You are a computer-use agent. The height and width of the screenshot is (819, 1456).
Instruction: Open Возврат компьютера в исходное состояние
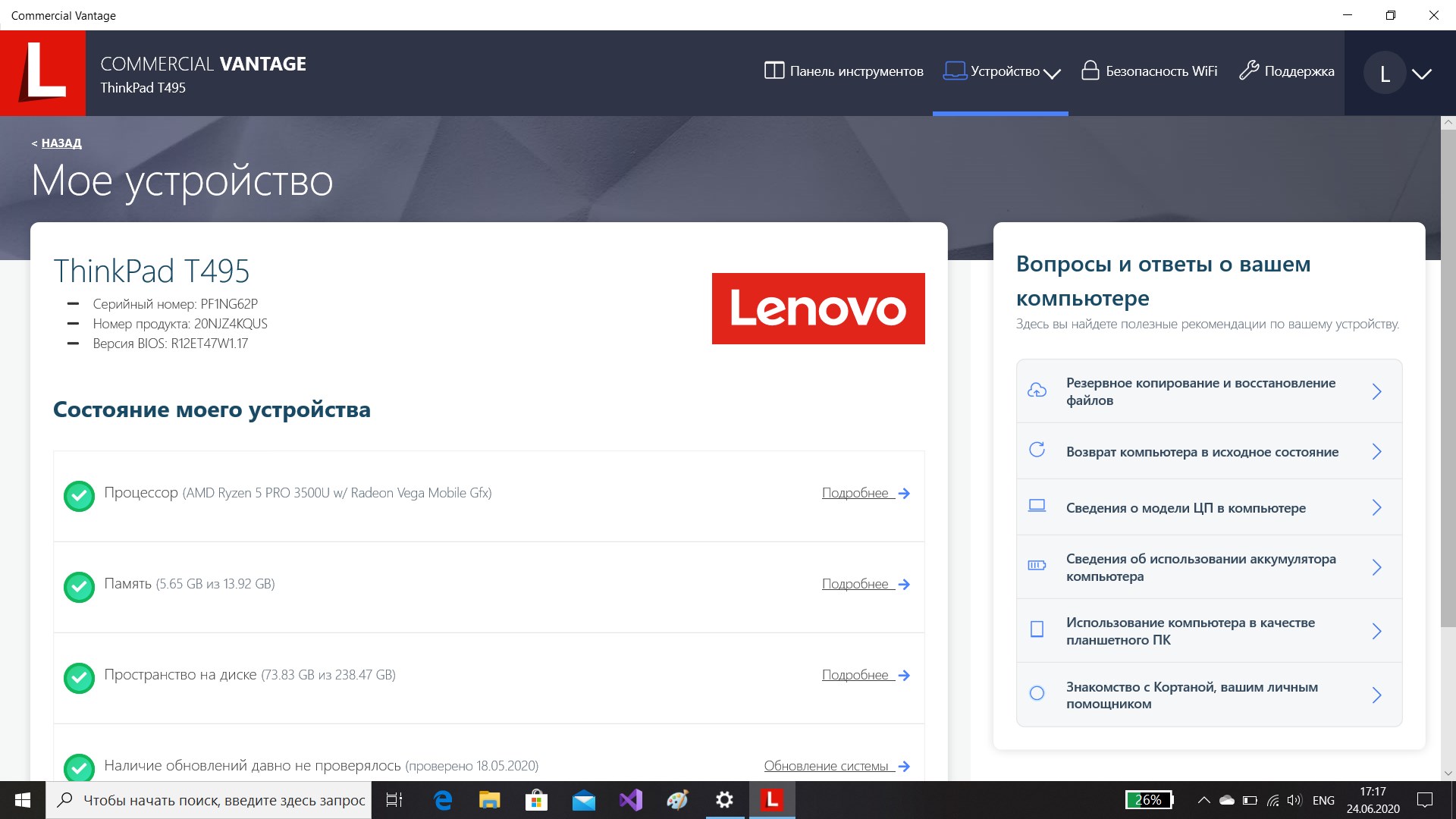click(x=1209, y=451)
